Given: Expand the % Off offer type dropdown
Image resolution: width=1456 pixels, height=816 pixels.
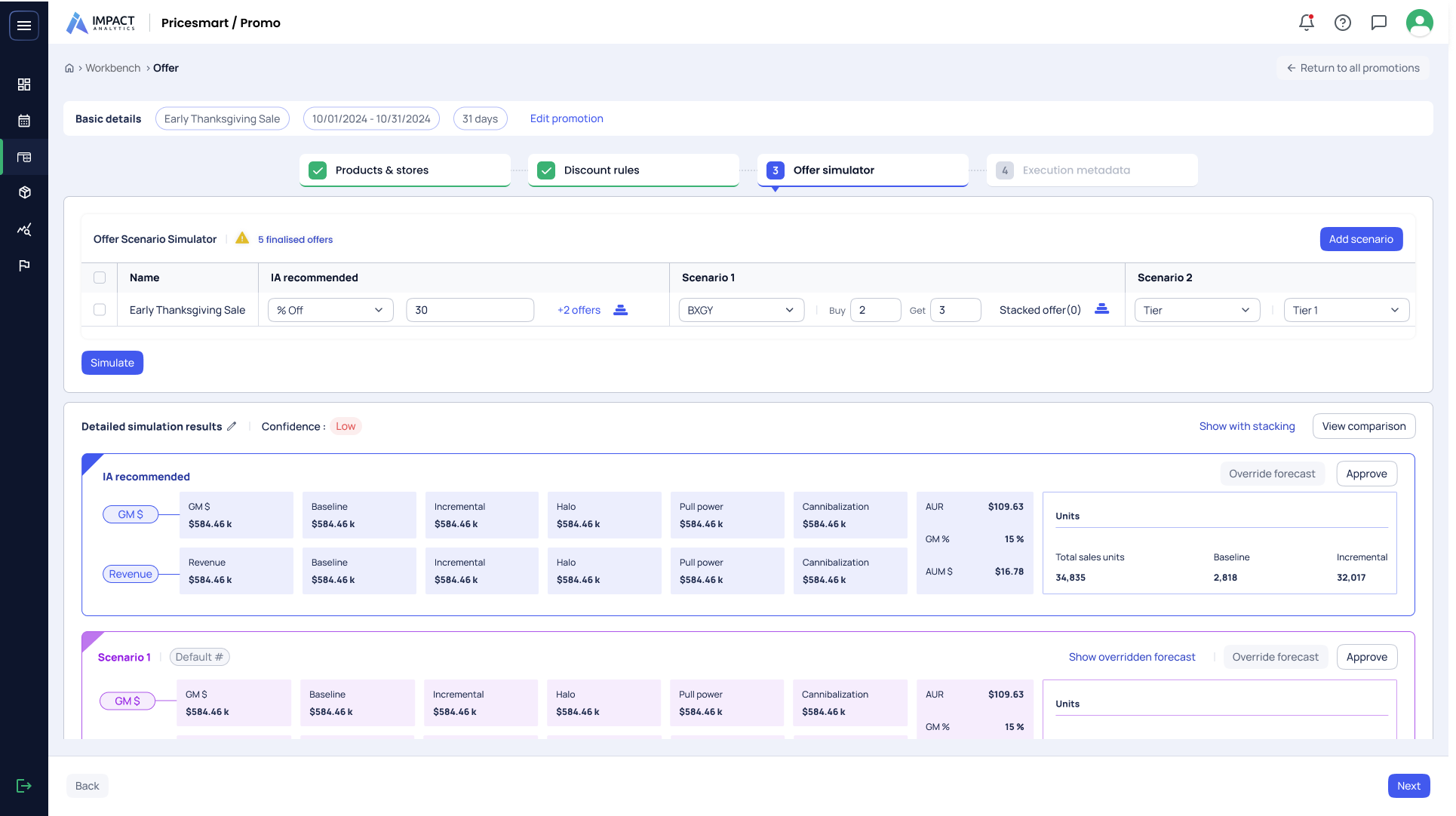Looking at the screenshot, I should 330,310.
